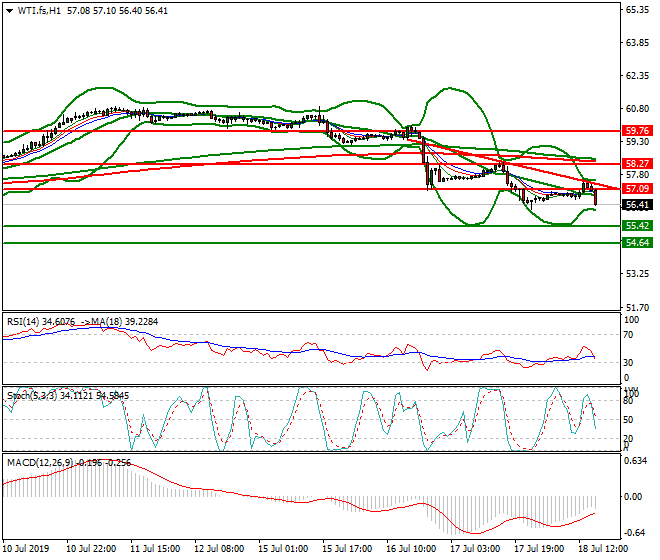Click the 60.80 price axis value
This screenshot has width=660, height=560.
(x=637, y=109)
